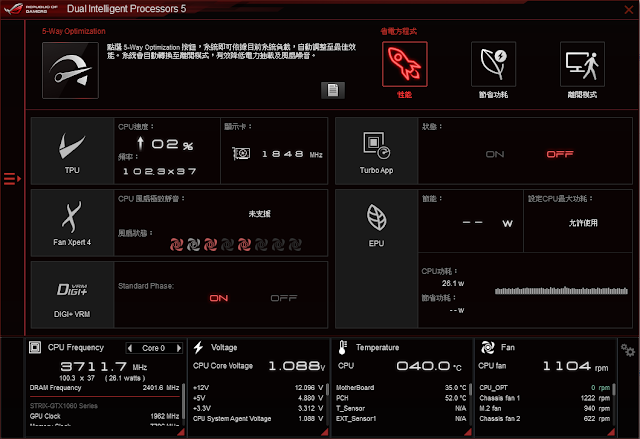Click the third fan status icon
Viewport: 640px width, 439px height.
[211, 244]
